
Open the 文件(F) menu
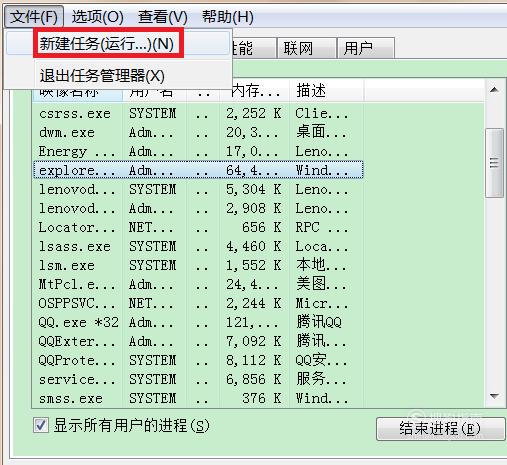[x=34, y=17]
